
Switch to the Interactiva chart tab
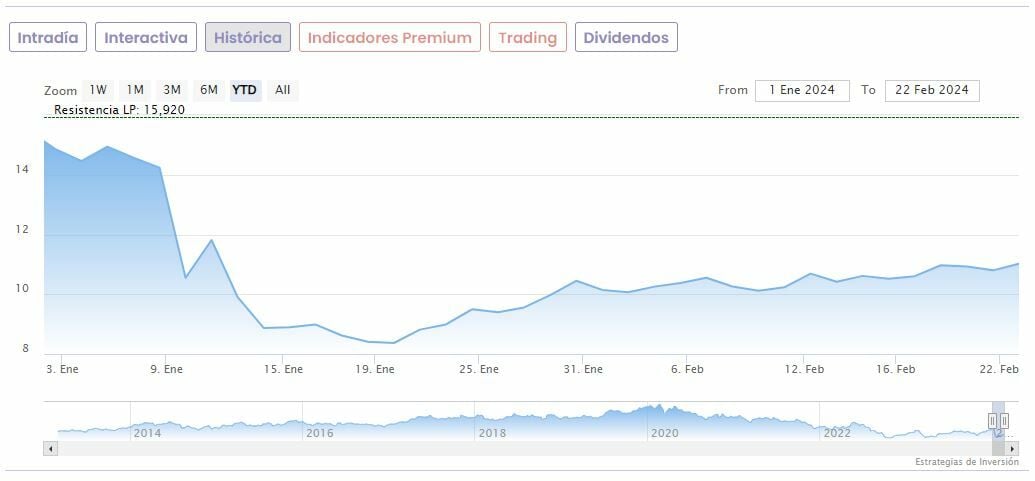click(x=146, y=38)
